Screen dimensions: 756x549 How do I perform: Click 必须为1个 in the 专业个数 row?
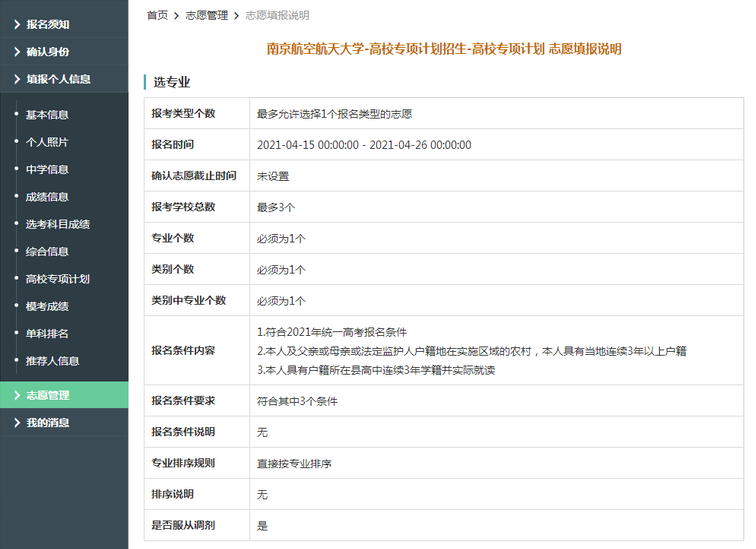click(x=281, y=239)
